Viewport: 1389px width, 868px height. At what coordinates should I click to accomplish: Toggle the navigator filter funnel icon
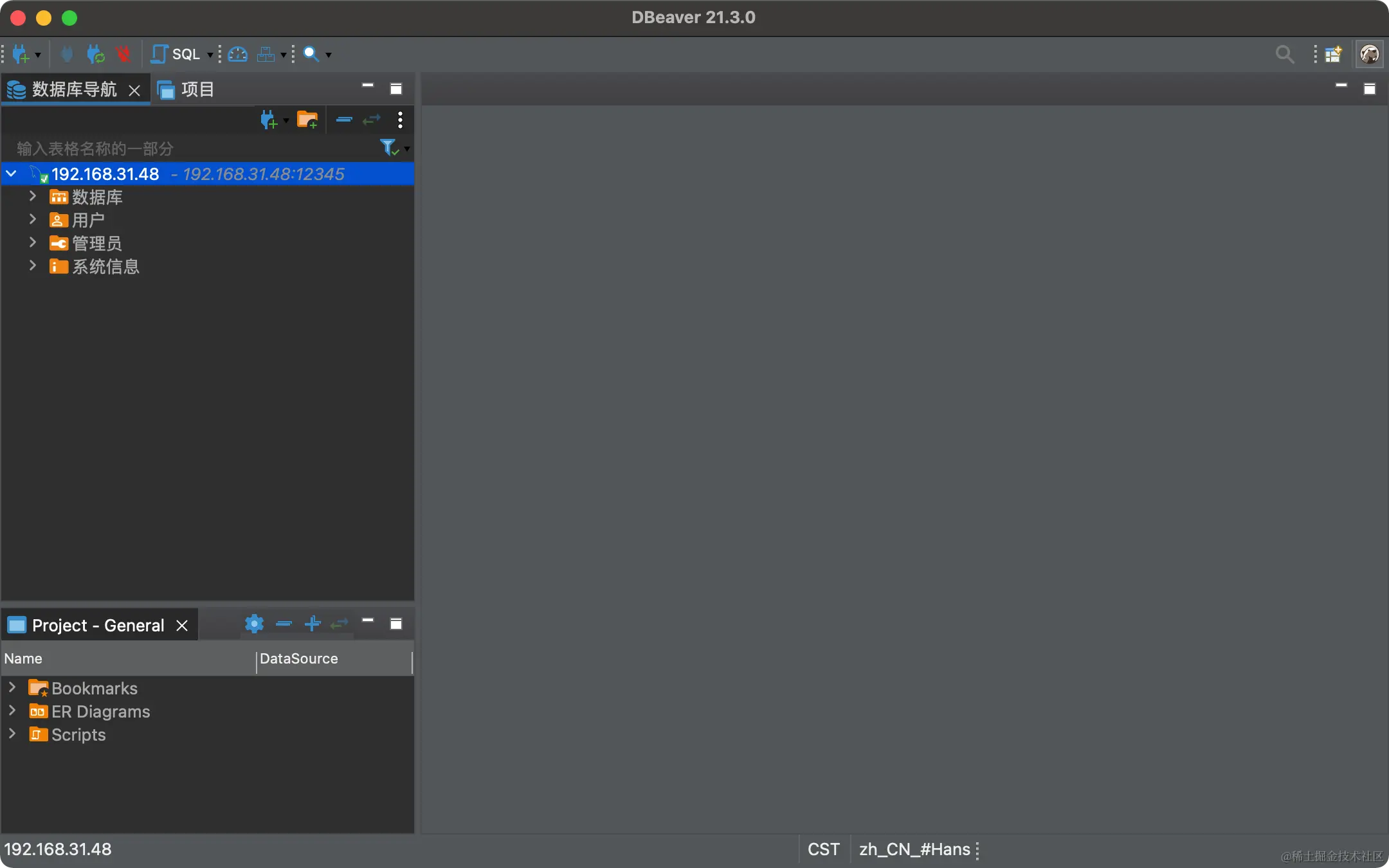388,148
